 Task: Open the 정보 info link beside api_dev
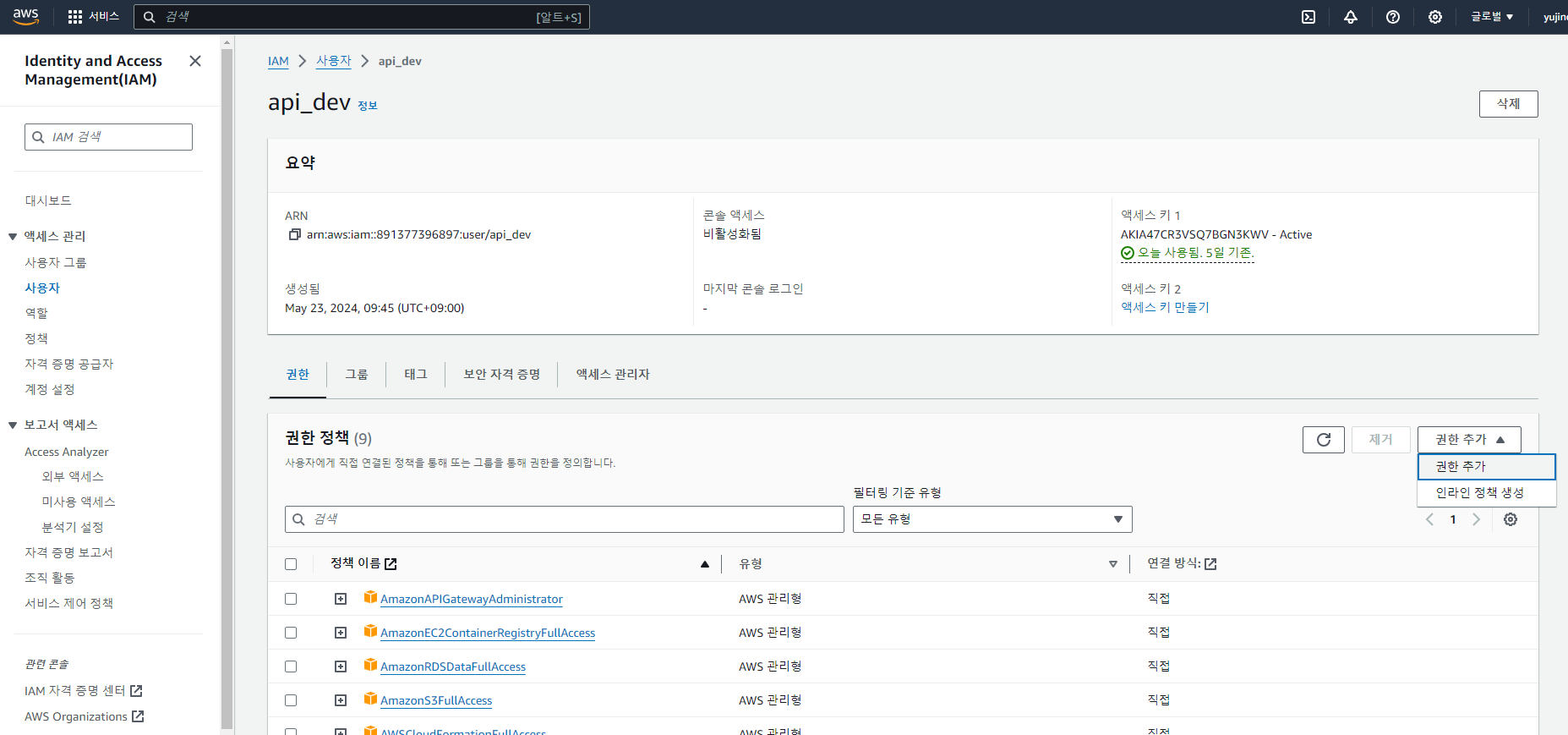(368, 106)
